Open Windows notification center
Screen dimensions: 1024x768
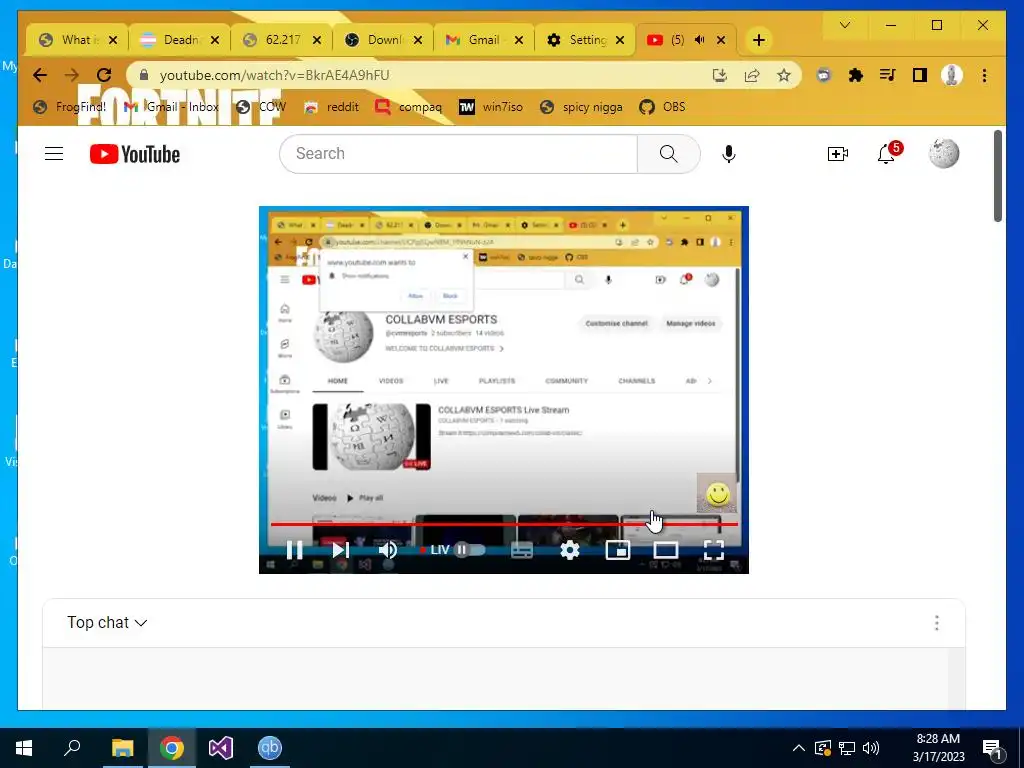tap(992, 748)
